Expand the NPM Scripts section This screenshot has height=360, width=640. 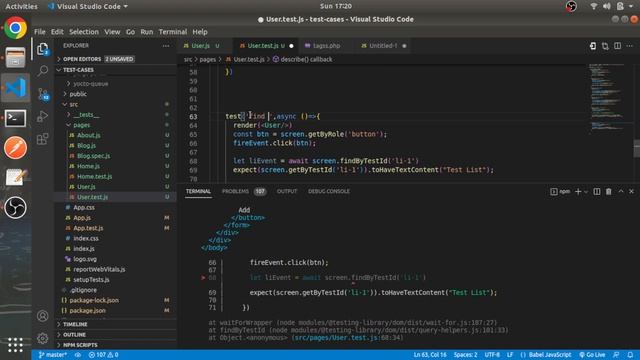point(80,345)
